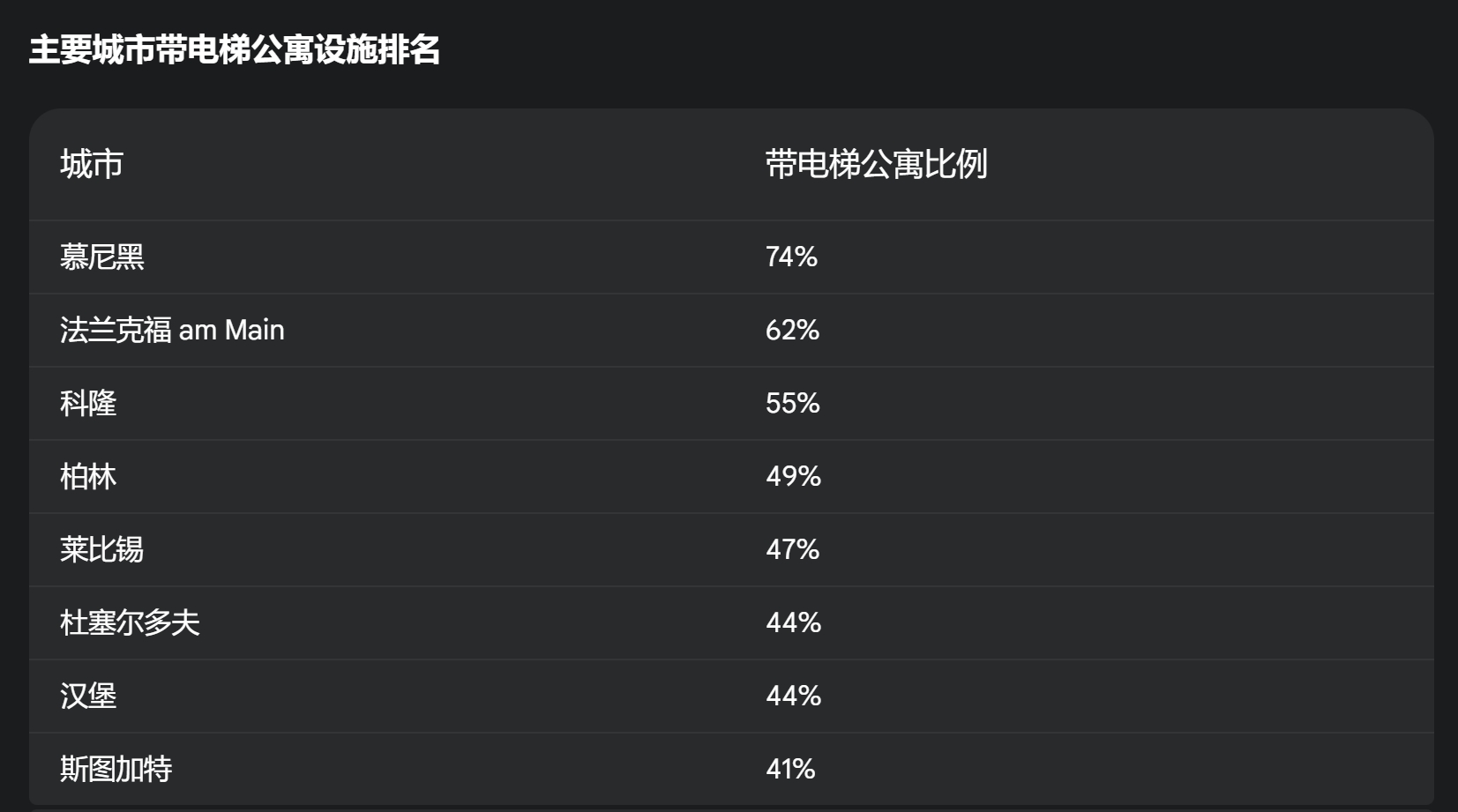The width and height of the screenshot is (1458, 812).
Task: Select the 汉堡 city cell
Action: click(x=88, y=696)
